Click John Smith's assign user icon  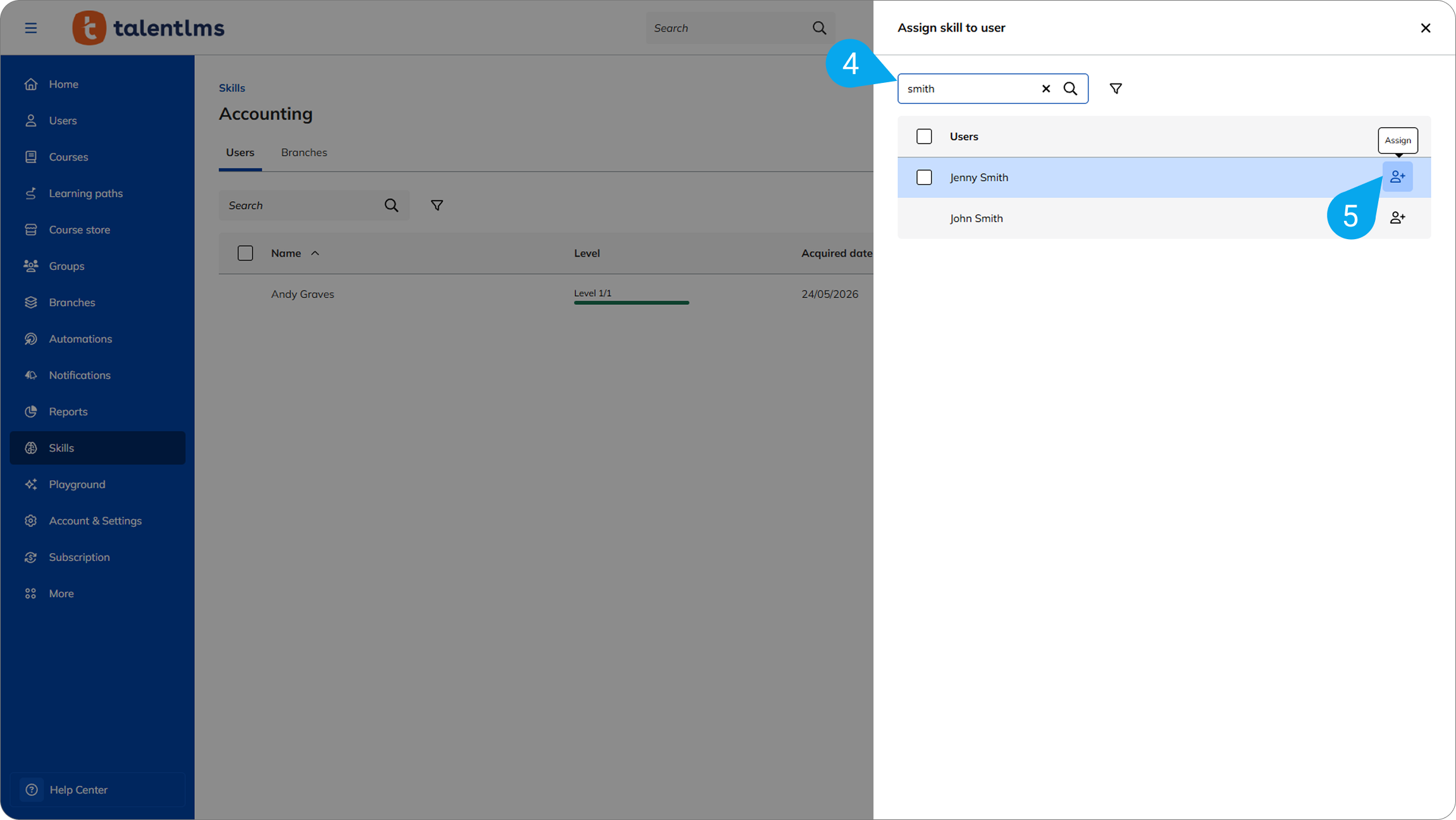[1397, 218]
